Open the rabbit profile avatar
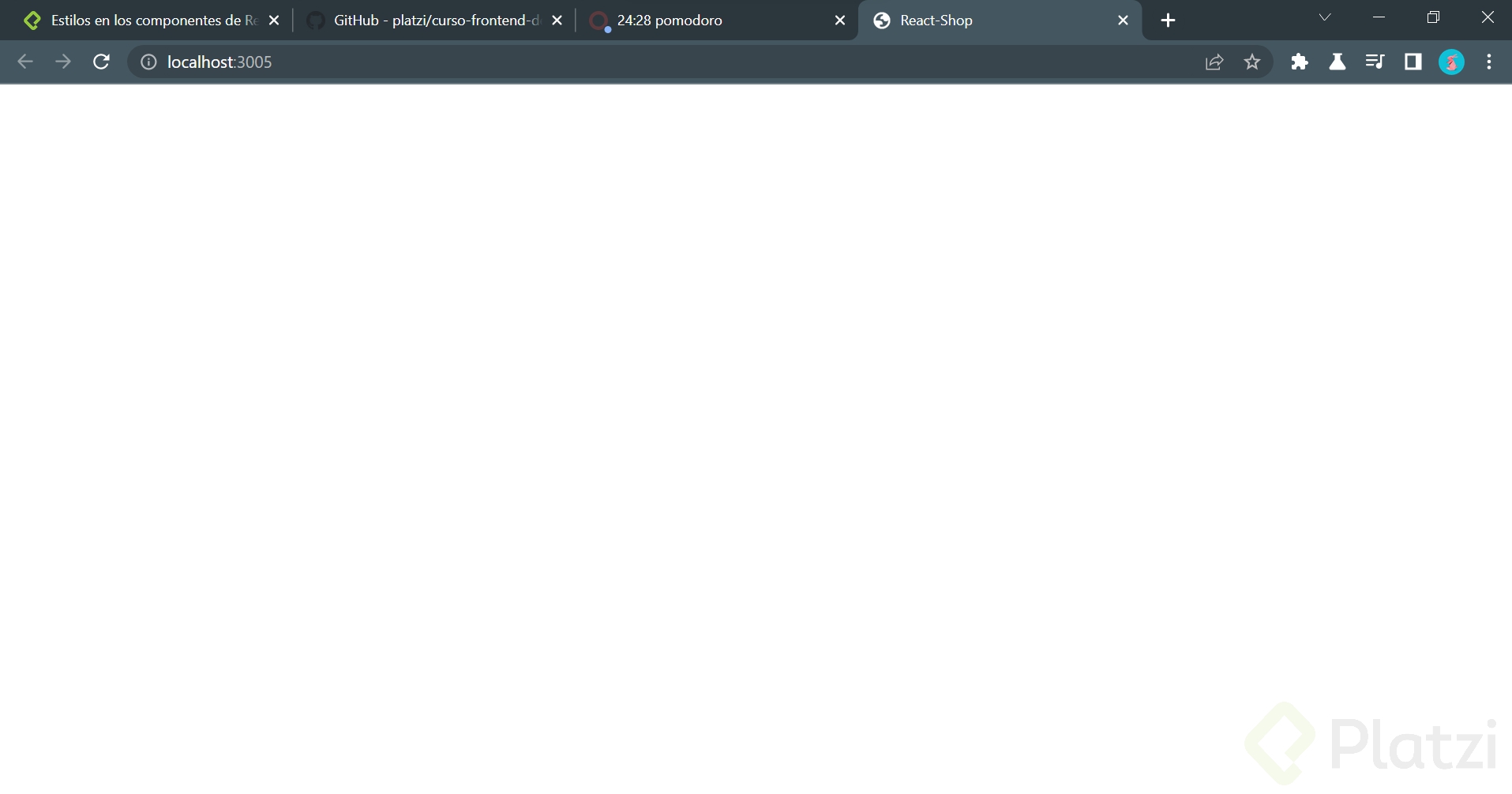This screenshot has height=794, width=1512. click(x=1451, y=62)
